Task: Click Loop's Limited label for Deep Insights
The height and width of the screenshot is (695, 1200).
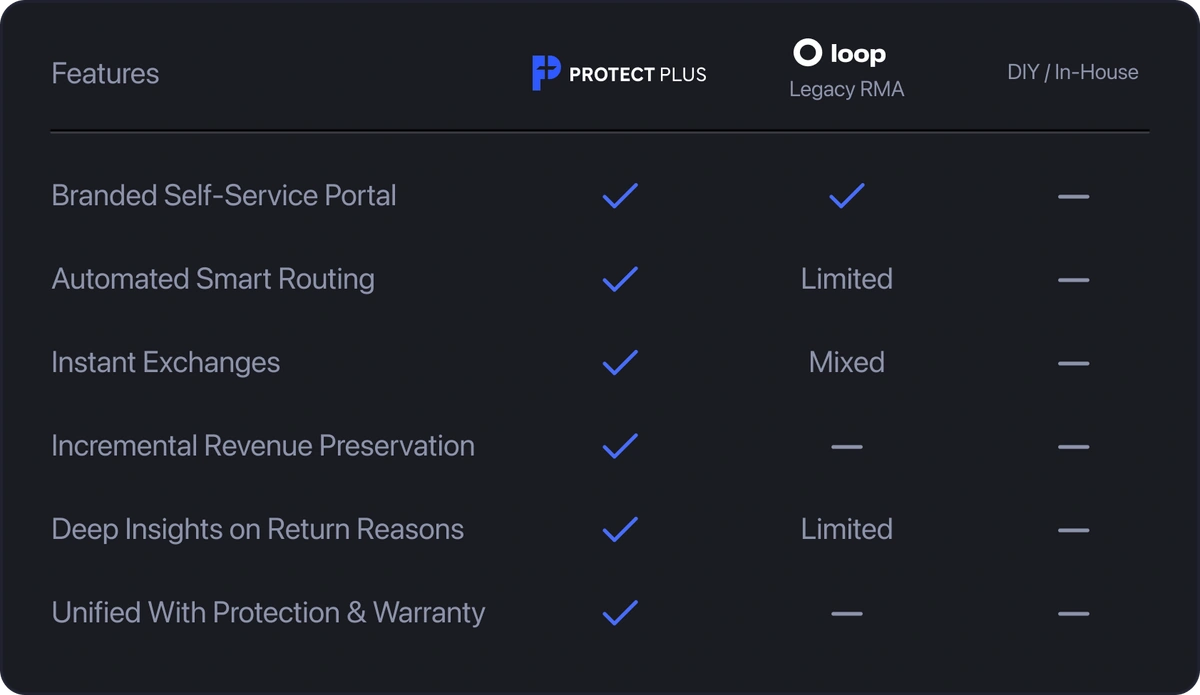Action: pos(847,529)
